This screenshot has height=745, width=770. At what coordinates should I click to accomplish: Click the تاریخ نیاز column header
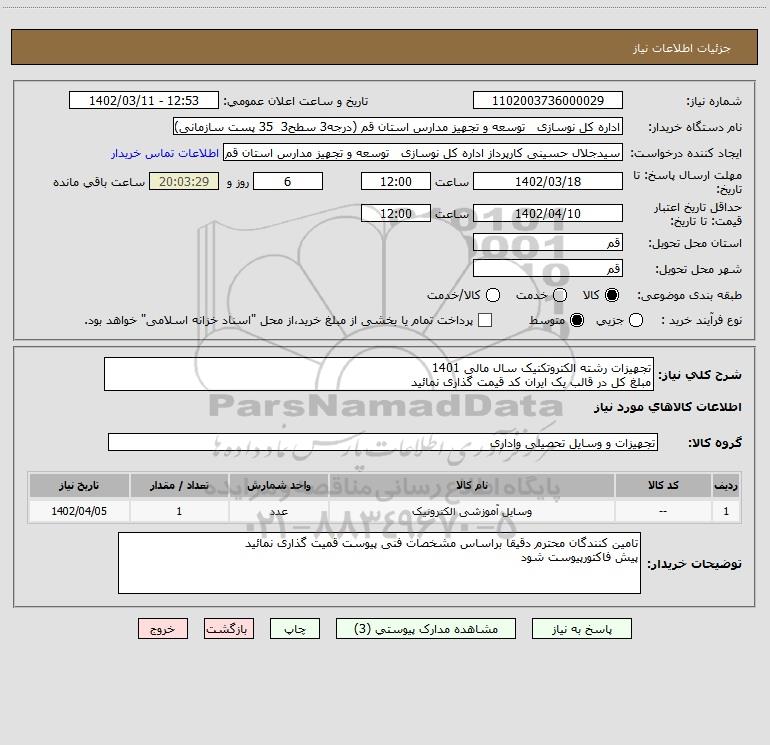coord(79,485)
